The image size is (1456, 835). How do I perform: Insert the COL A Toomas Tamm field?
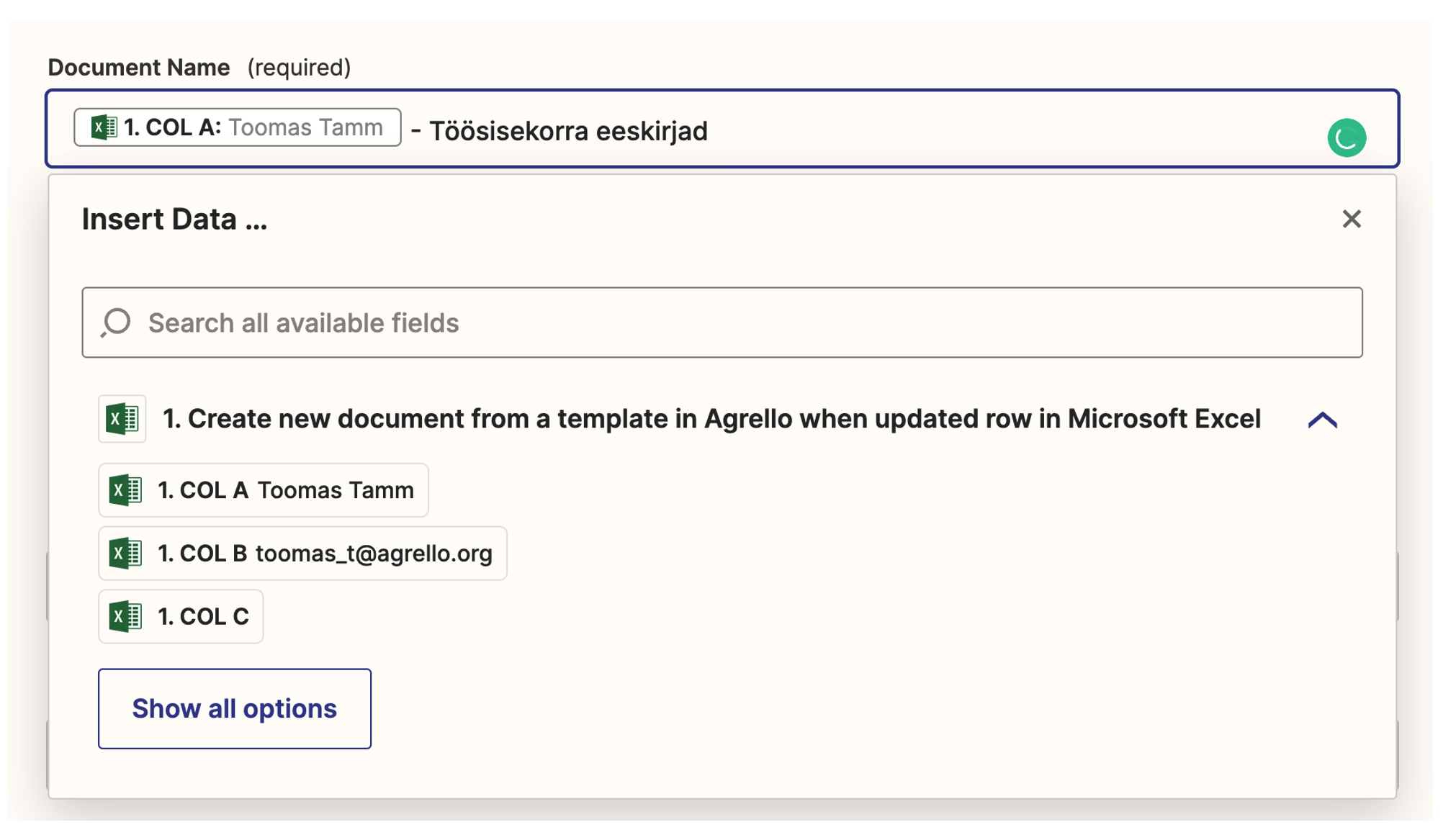[x=263, y=491]
